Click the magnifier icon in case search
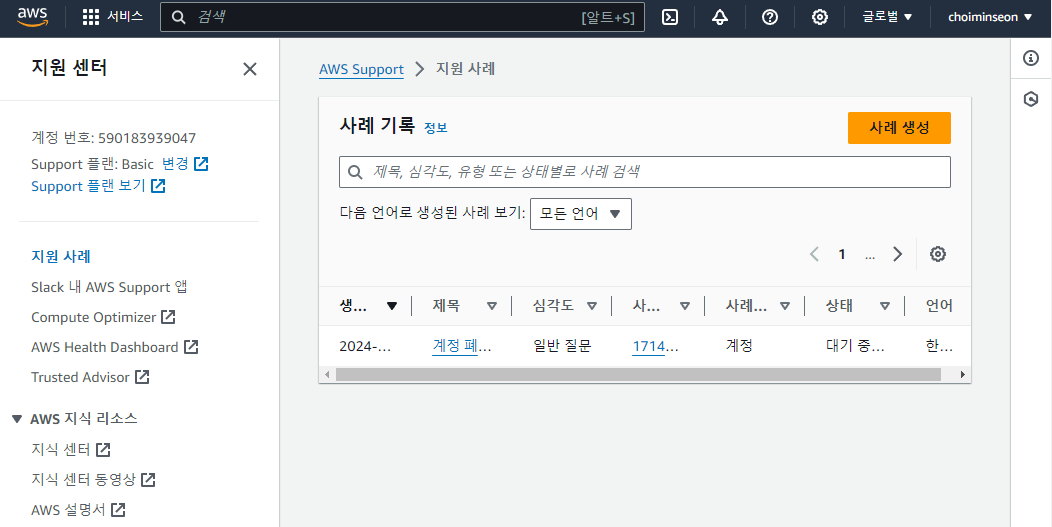 click(x=356, y=172)
